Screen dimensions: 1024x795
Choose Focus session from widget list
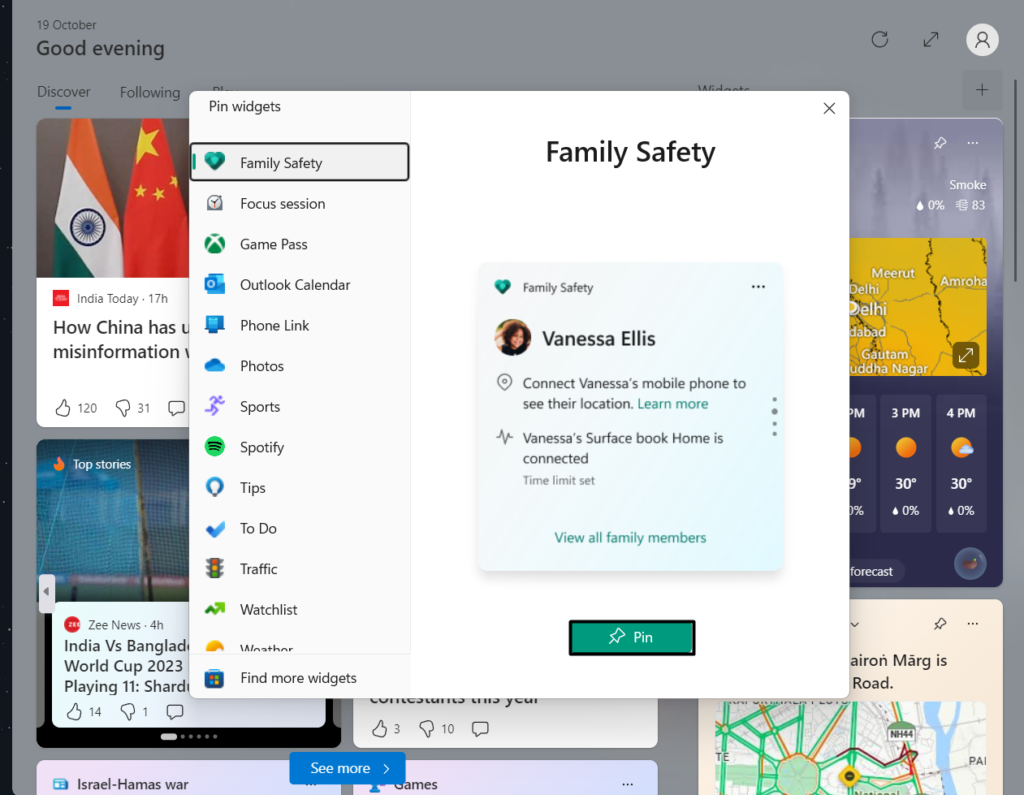(300, 203)
